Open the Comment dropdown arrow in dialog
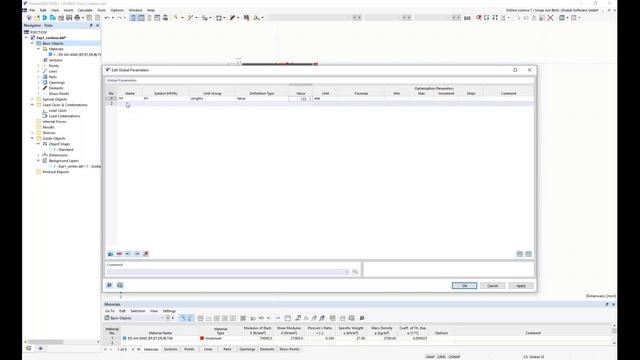This screenshot has width=640, height=360. point(347,272)
